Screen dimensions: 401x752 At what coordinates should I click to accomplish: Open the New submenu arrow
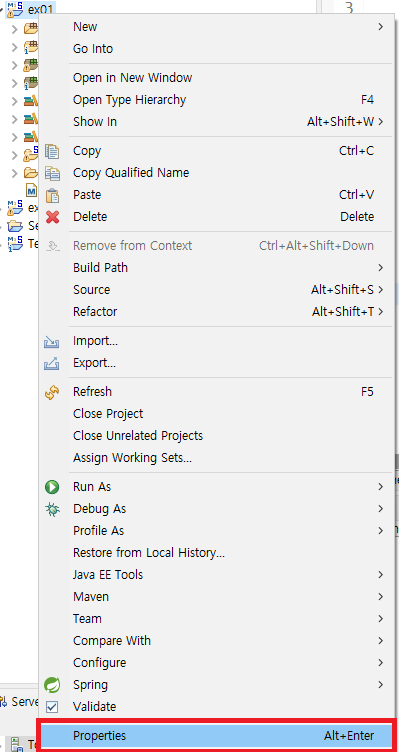point(381,27)
